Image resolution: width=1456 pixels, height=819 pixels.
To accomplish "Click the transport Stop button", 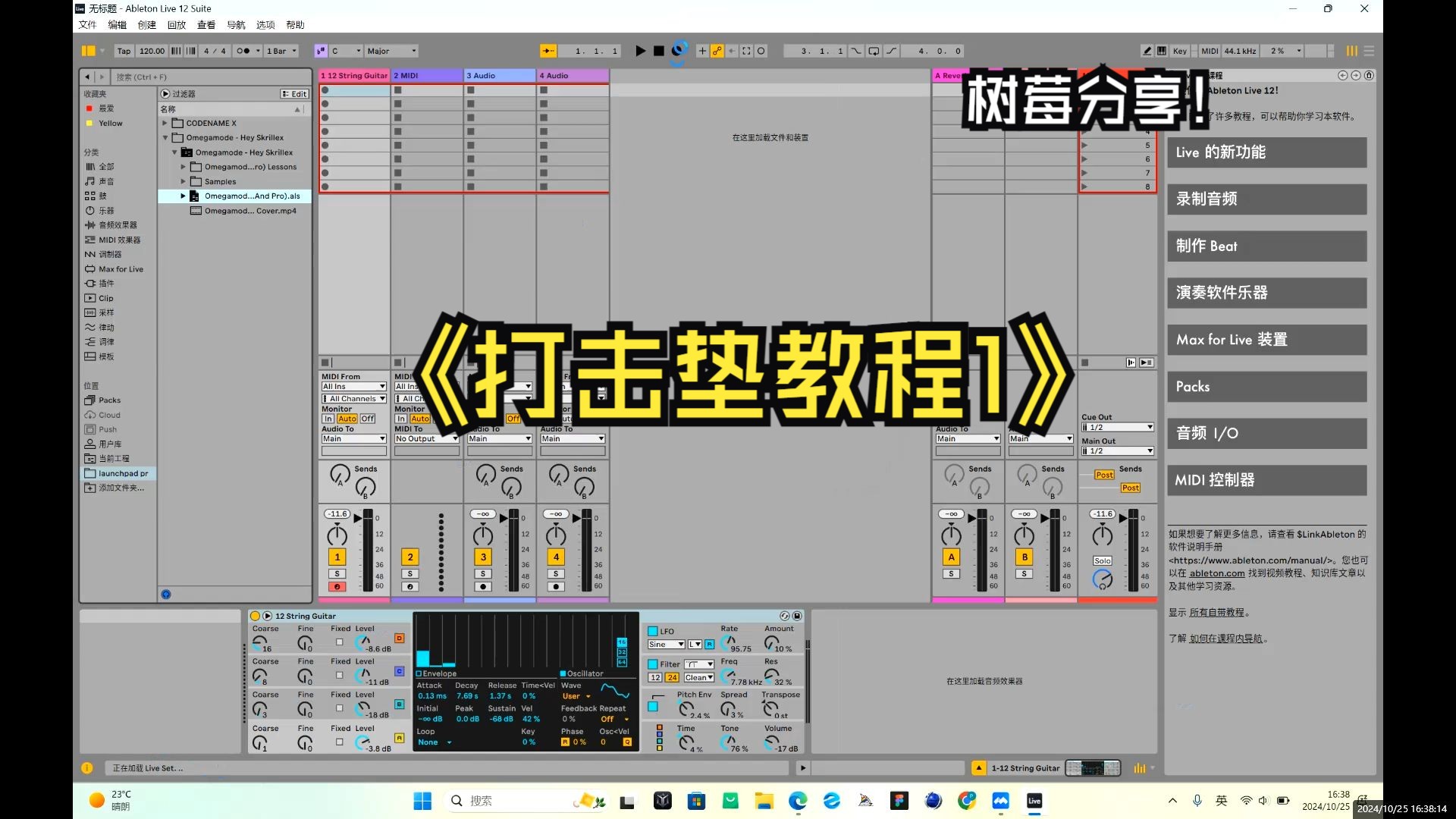I will coord(659,51).
